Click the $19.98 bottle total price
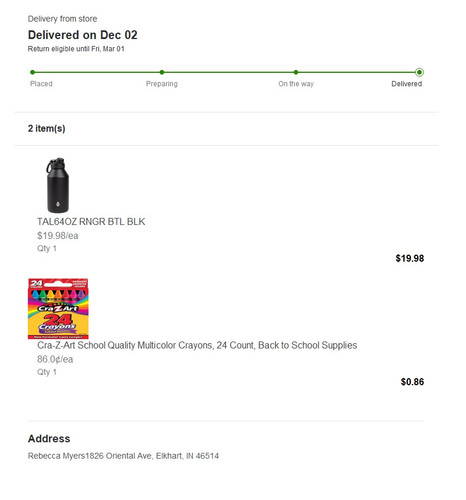Image resolution: width=466 pixels, height=500 pixels. click(410, 258)
